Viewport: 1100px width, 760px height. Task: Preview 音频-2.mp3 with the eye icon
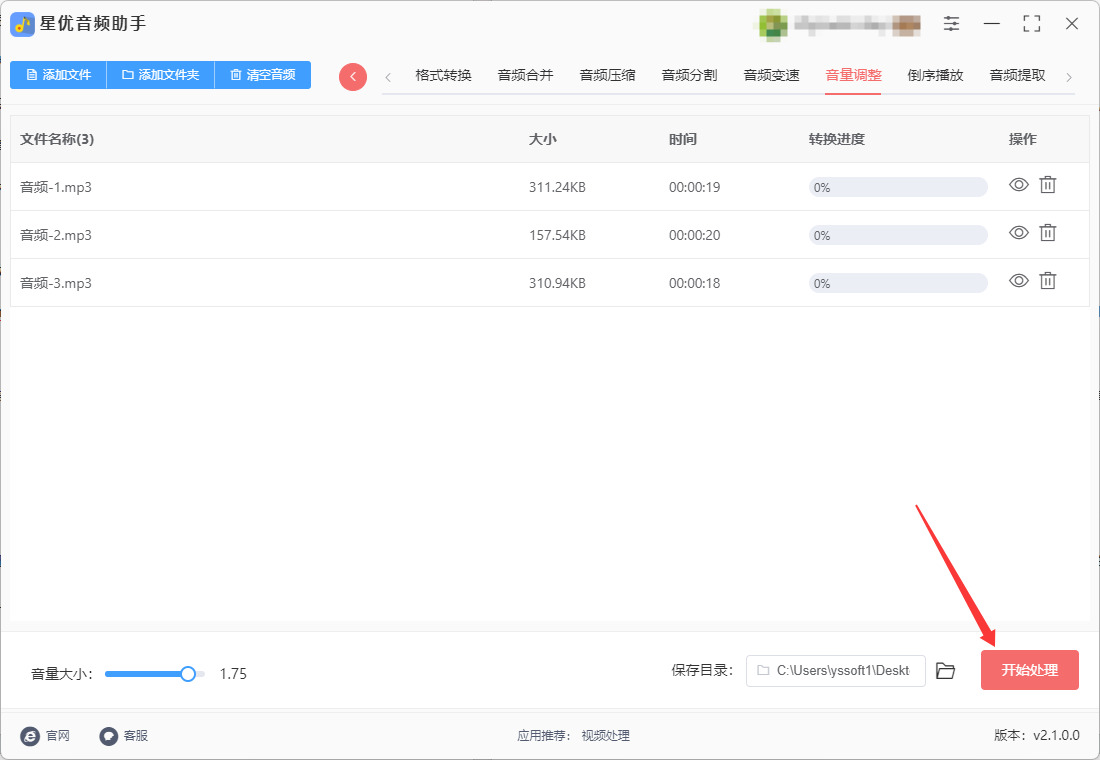point(1019,232)
